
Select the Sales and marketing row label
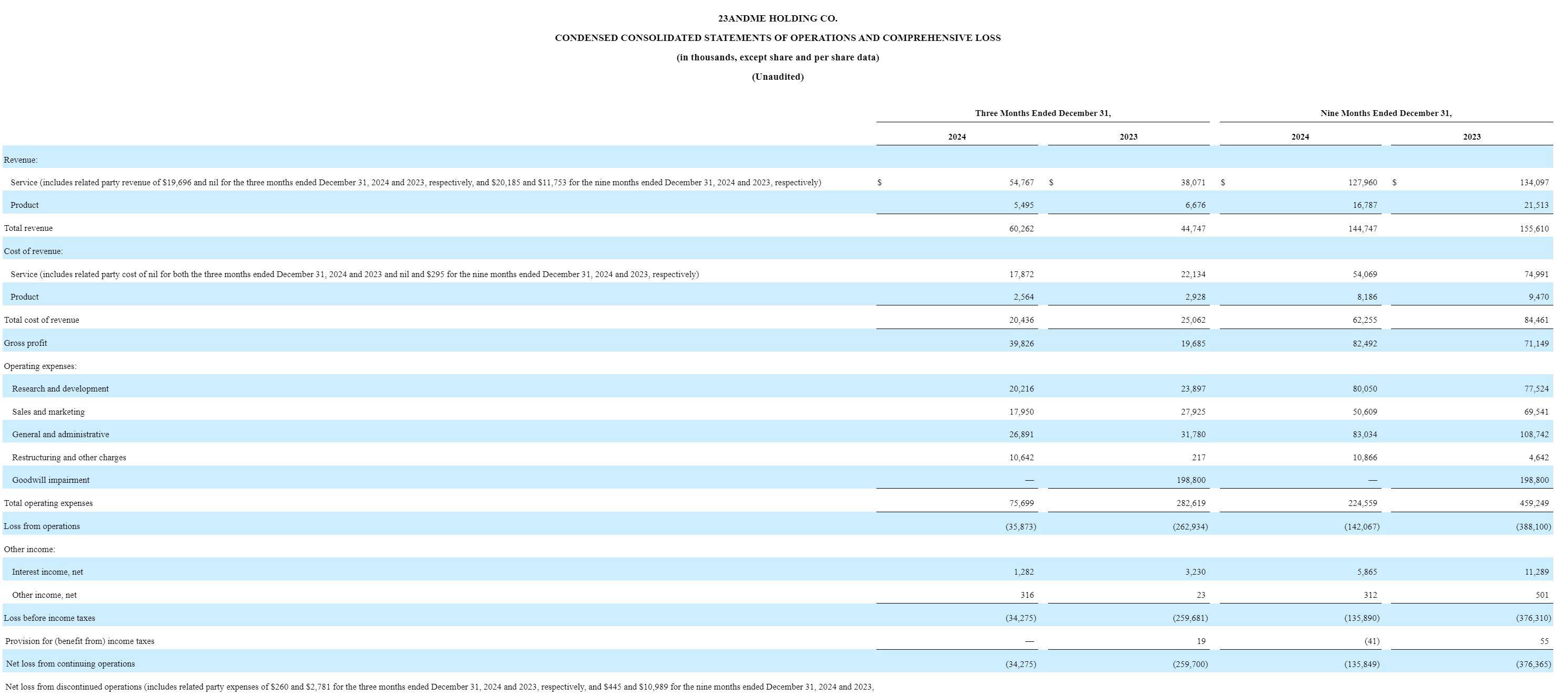48,412
